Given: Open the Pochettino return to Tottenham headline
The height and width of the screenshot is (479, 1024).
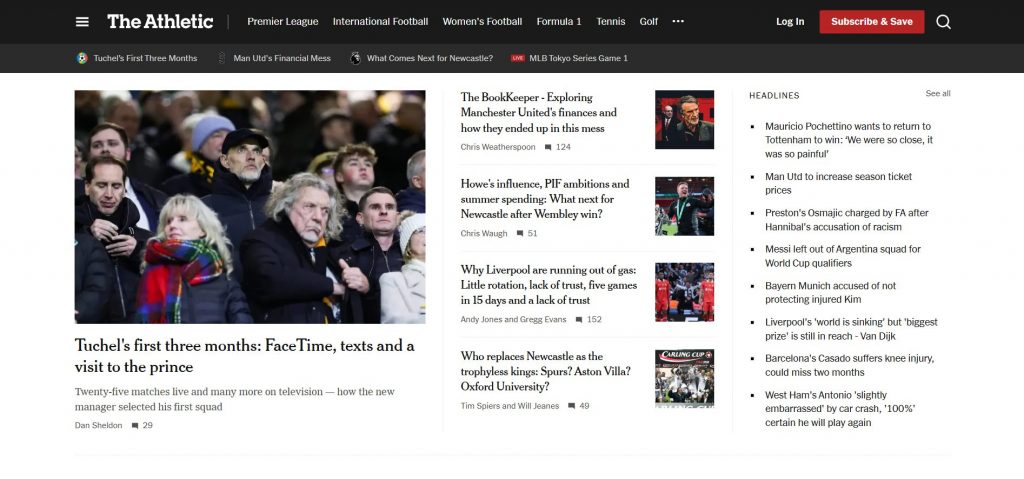Looking at the screenshot, I should pos(849,140).
